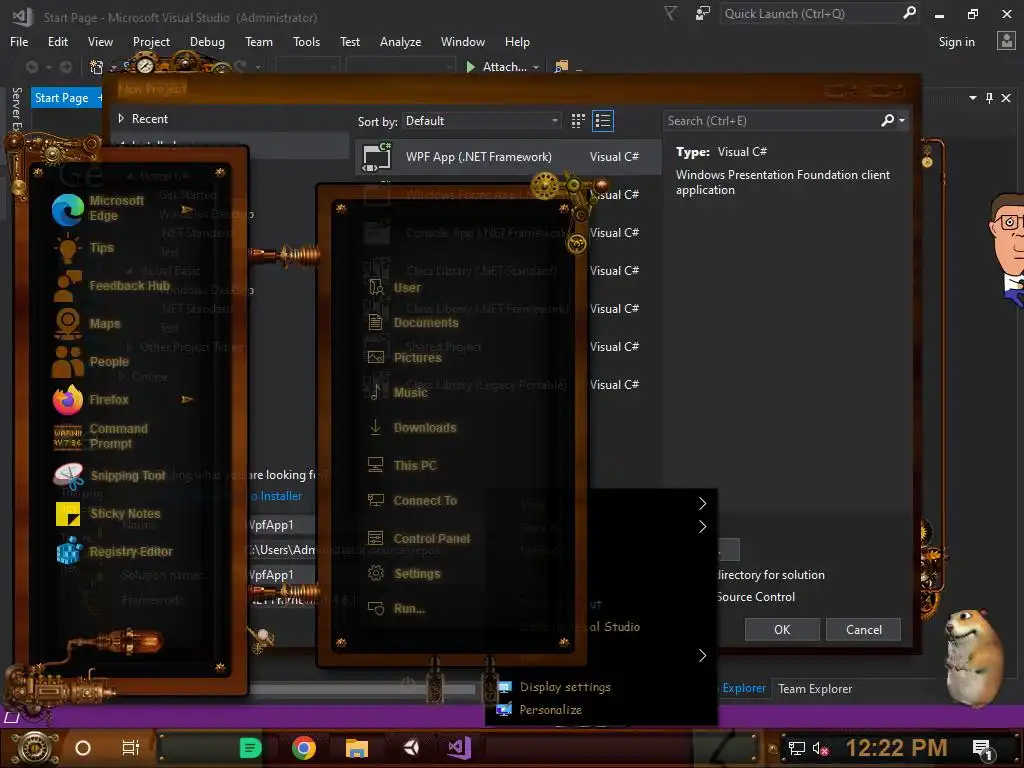
Task: Open Registry Editor from the start menu
Action: tap(114, 552)
